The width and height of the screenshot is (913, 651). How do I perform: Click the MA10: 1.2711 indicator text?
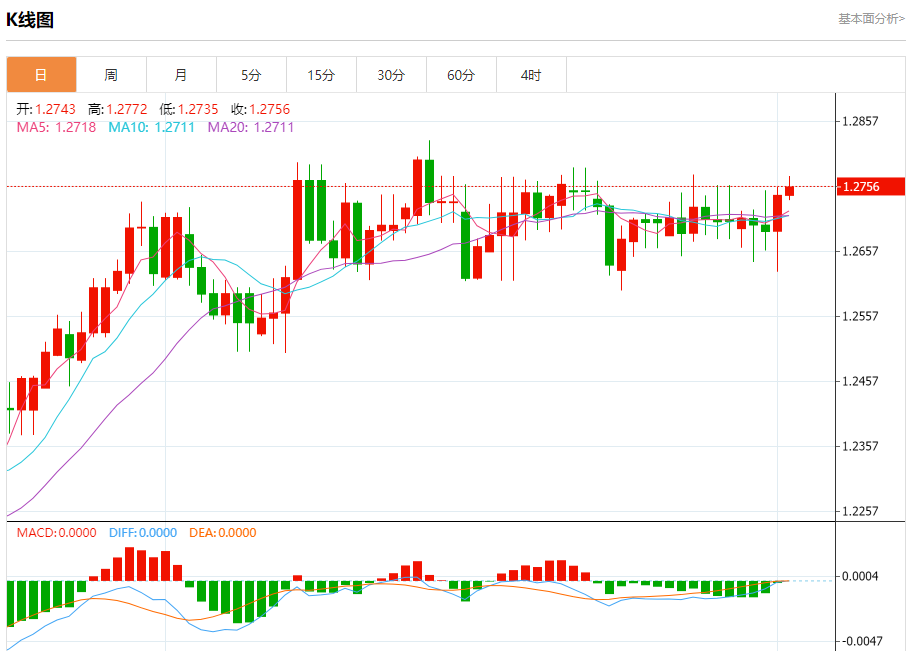click(x=151, y=127)
